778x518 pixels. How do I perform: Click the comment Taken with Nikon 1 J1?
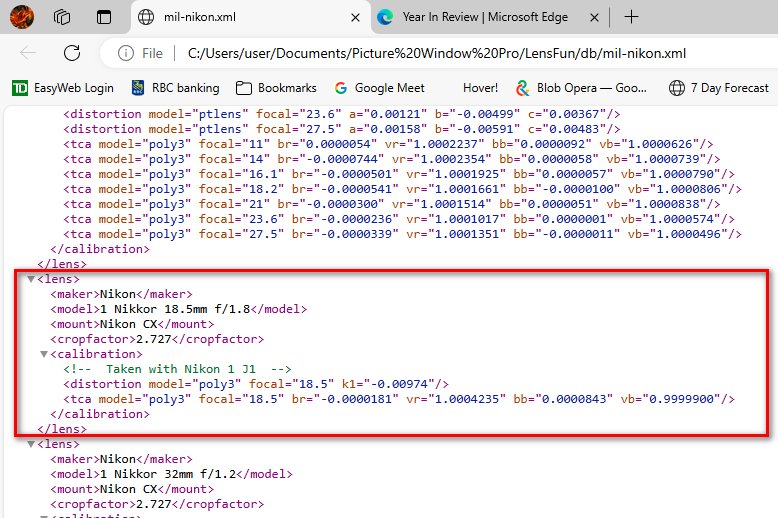click(x=177, y=369)
